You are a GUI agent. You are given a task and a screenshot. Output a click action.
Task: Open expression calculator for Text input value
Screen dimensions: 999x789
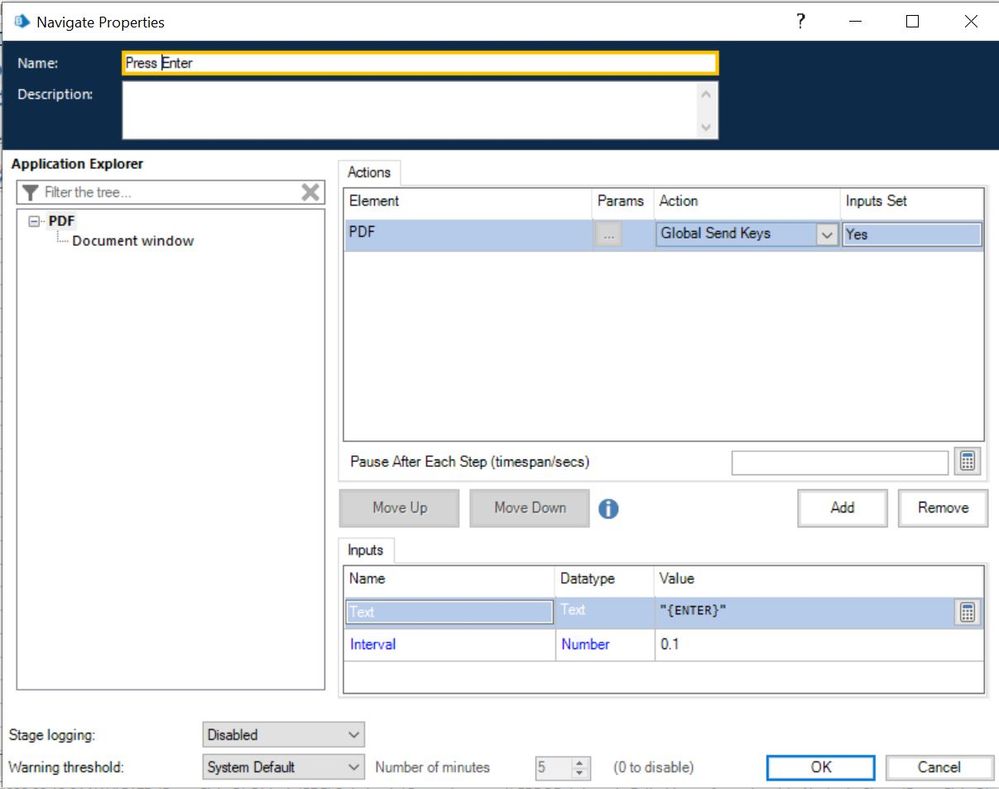tap(967, 613)
